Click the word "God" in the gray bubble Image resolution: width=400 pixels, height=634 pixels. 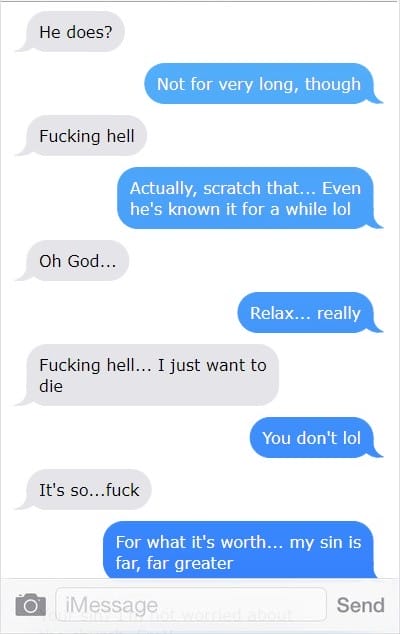tap(83, 261)
